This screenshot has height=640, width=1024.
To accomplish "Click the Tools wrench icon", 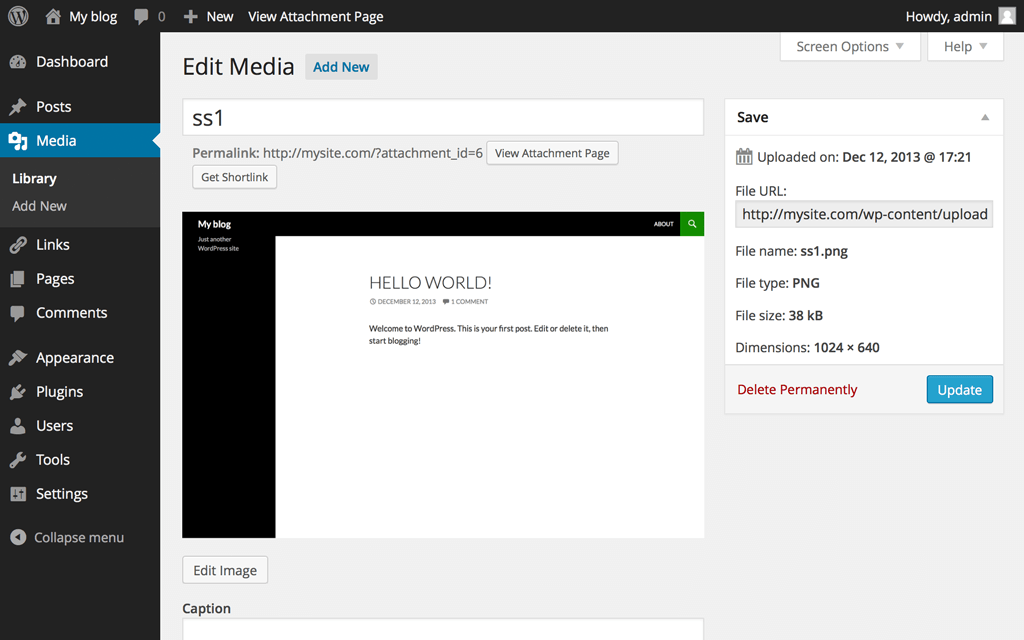I will click(x=18, y=460).
